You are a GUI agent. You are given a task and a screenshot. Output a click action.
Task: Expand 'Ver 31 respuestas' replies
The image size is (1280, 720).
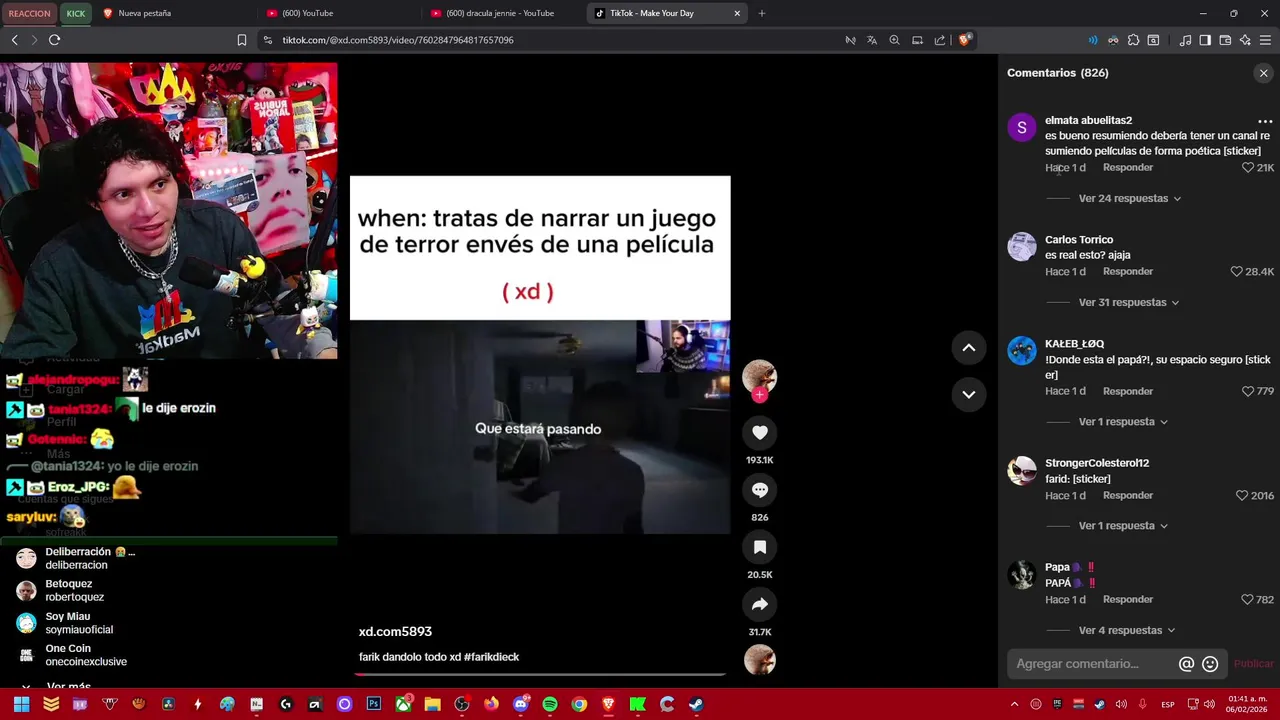pos(1128,303)
